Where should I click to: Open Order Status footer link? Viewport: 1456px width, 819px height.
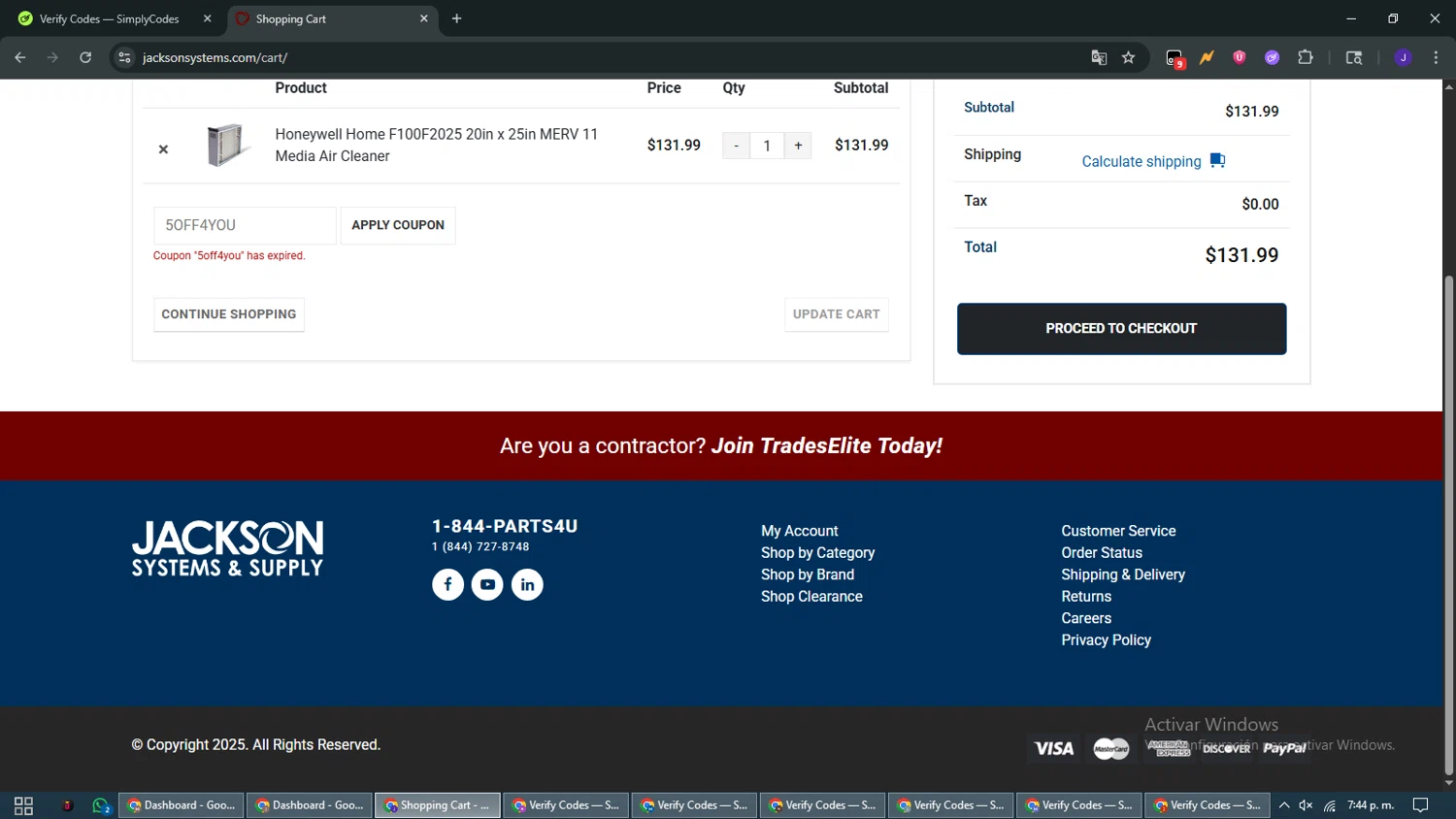(1102, 553)
